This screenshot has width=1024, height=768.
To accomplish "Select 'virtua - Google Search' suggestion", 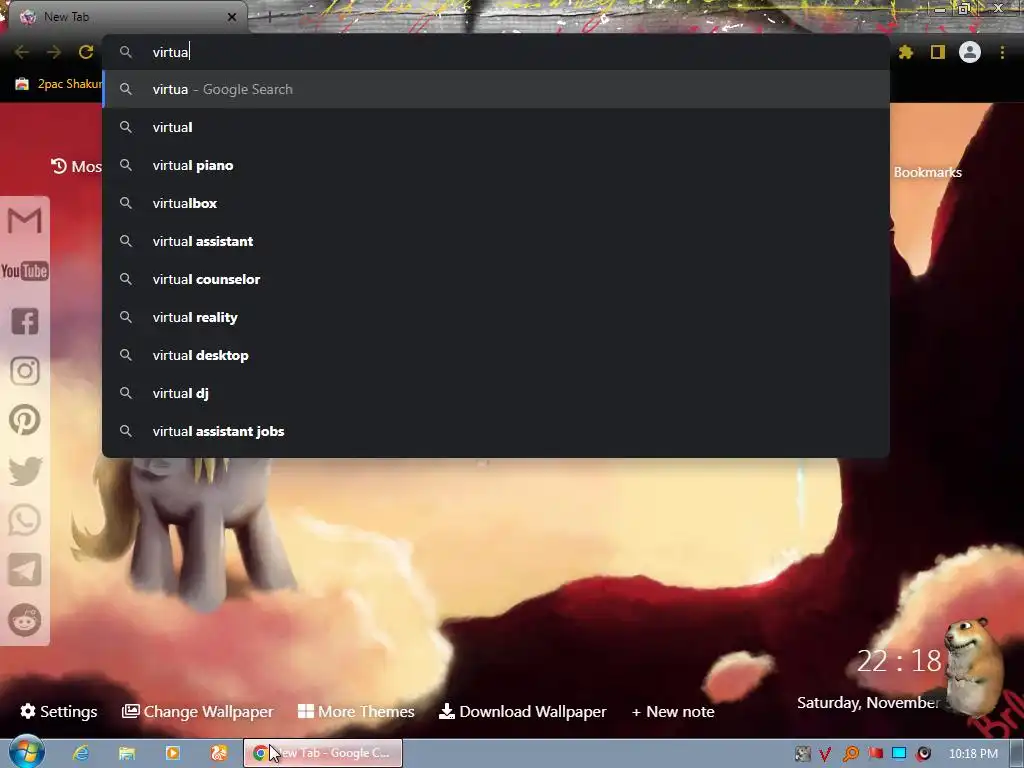I will pyautogui.click(x=496, y=89).
